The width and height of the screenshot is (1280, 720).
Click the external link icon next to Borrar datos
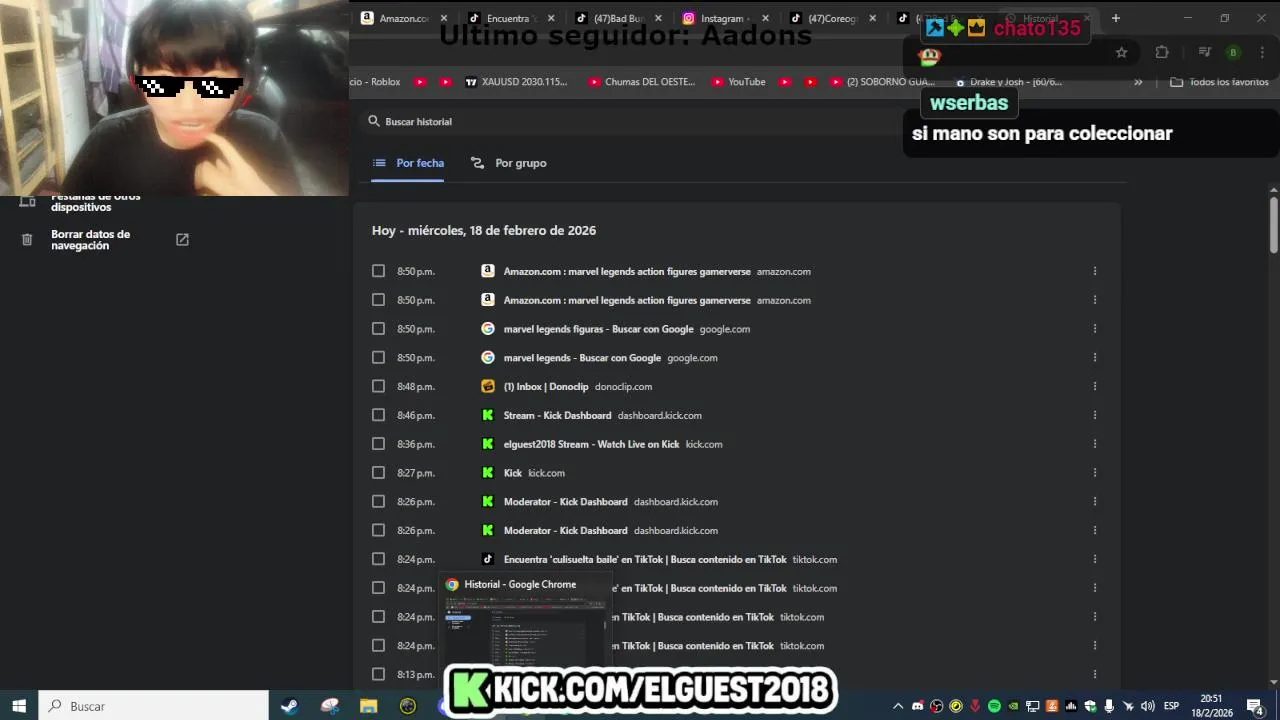(x=182, y=240)
